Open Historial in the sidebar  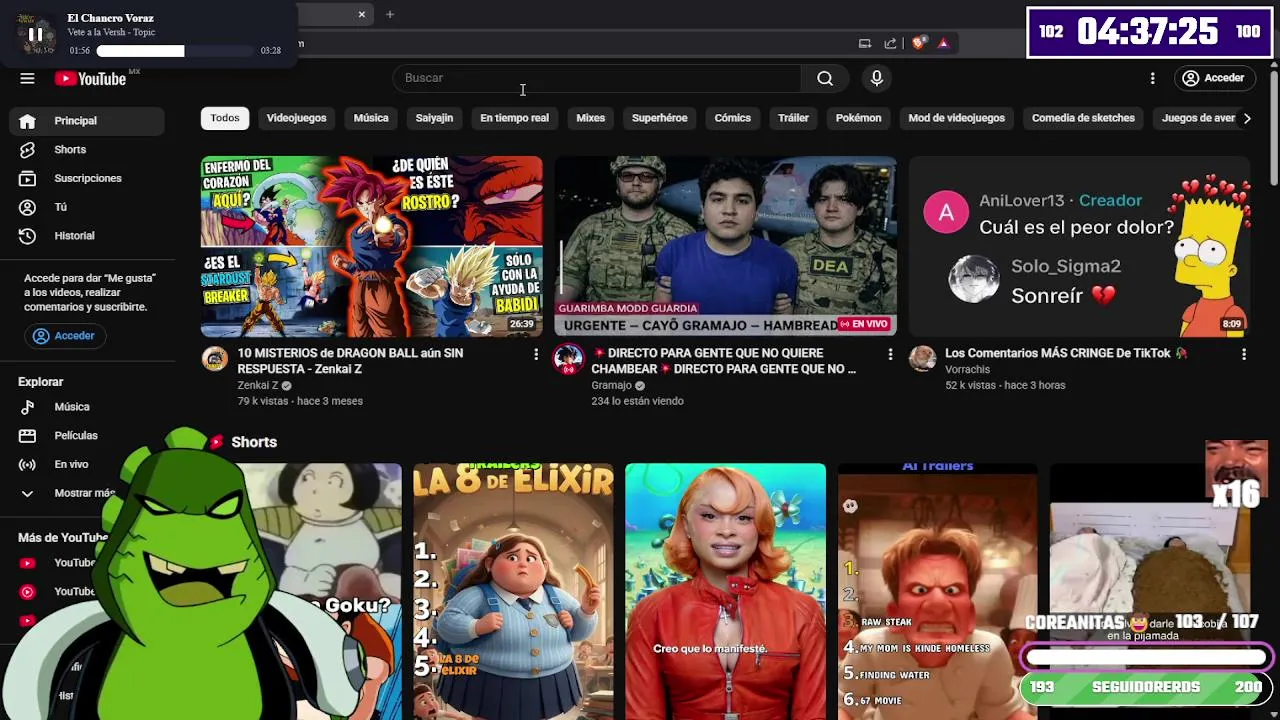87,236
